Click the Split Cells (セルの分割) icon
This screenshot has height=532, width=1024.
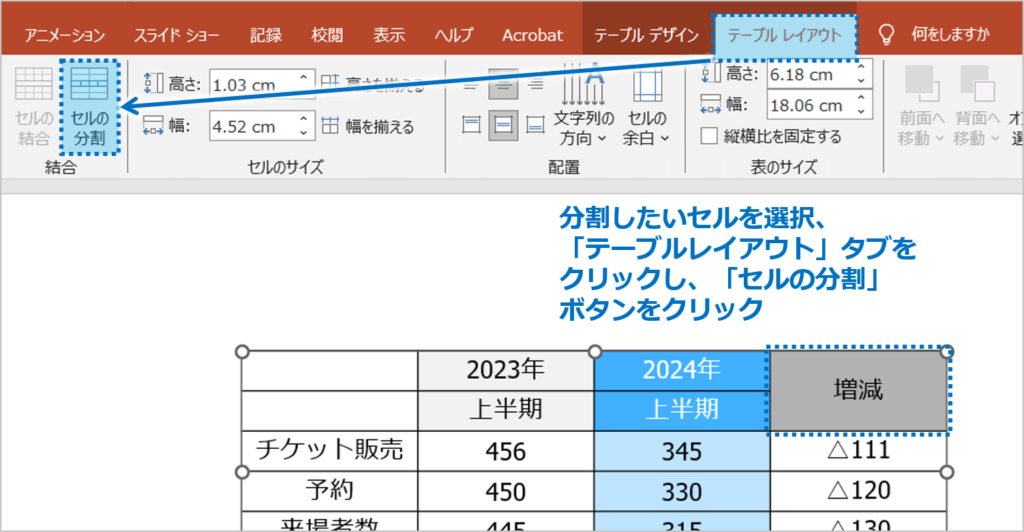[x=89, y=84]
